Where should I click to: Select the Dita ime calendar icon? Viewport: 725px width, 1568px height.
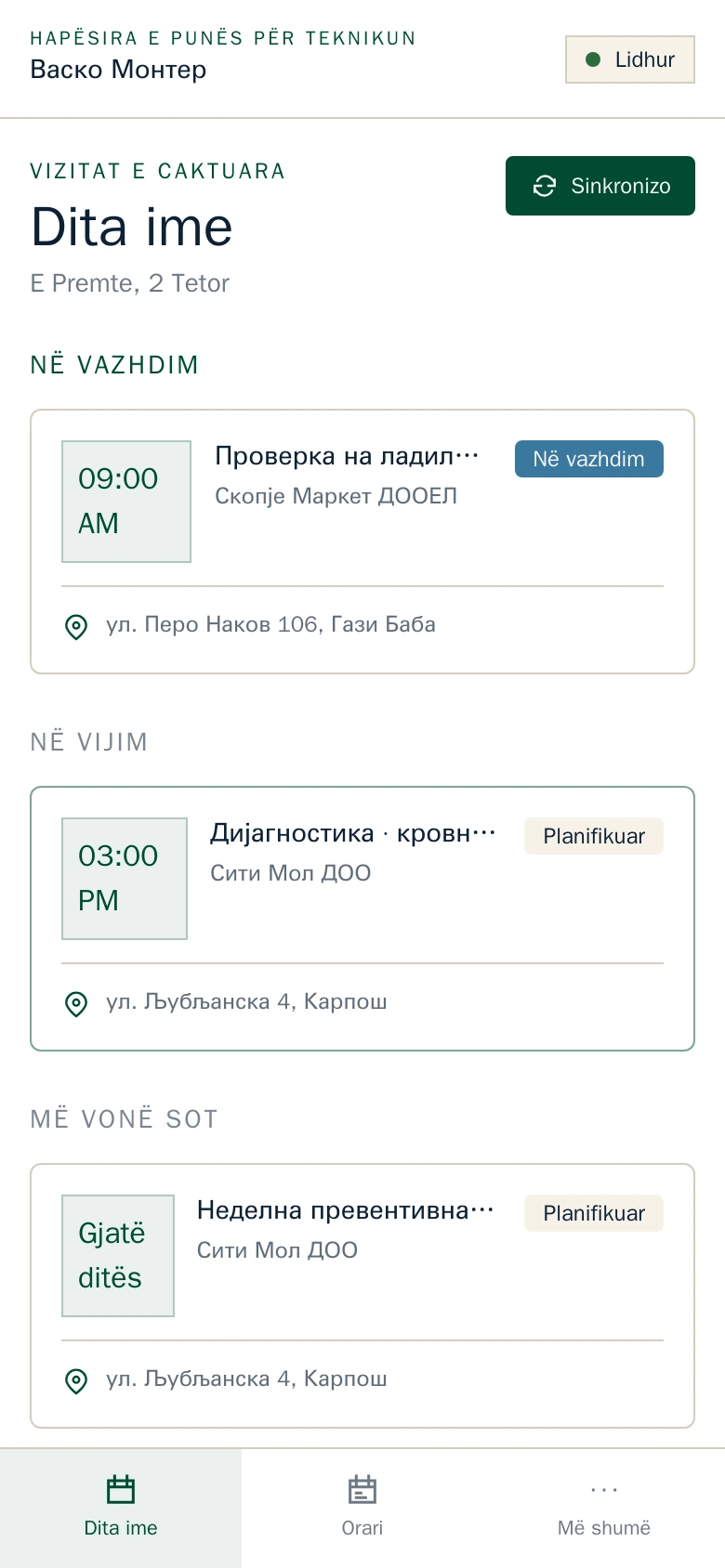[121, 1489]
